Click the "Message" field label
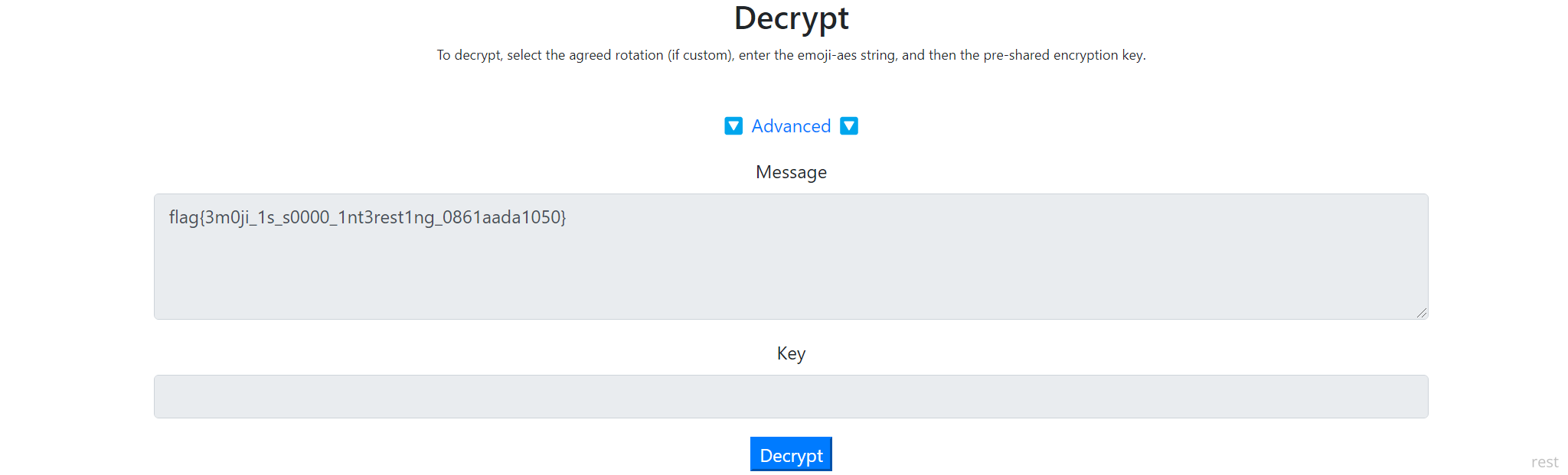The height and width of the screenshot is (475, 1568). (x=791, y=172)
